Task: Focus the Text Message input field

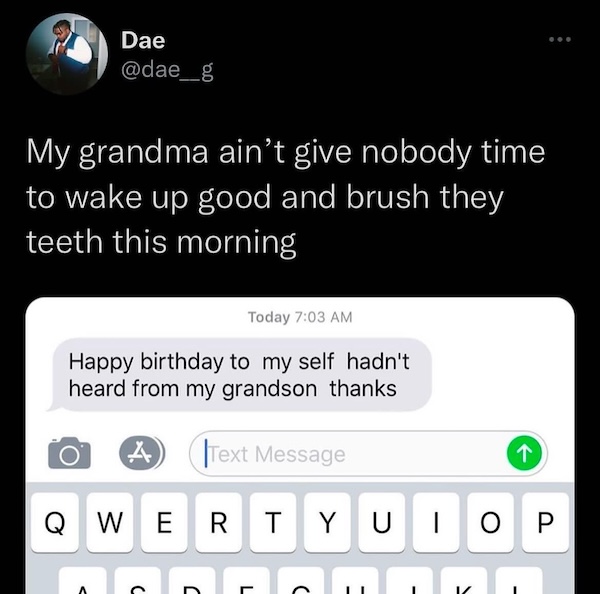Action: coord(368,454)
